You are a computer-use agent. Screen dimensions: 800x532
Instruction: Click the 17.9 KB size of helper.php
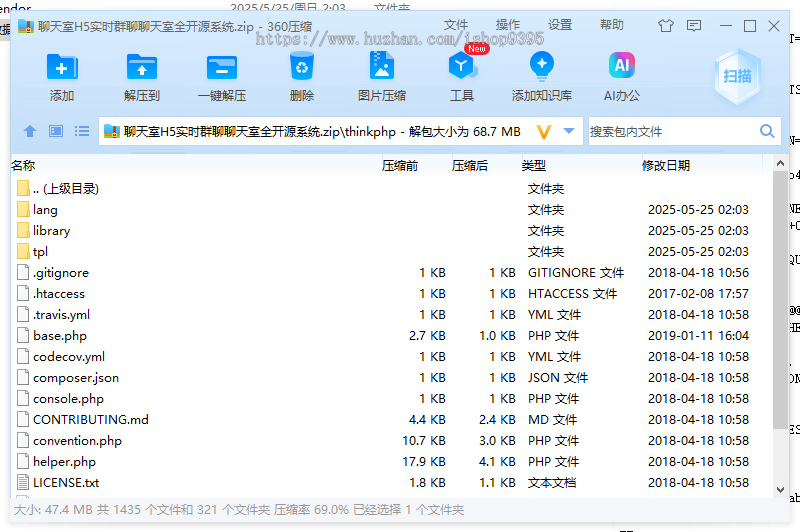(x=423, y=461)
